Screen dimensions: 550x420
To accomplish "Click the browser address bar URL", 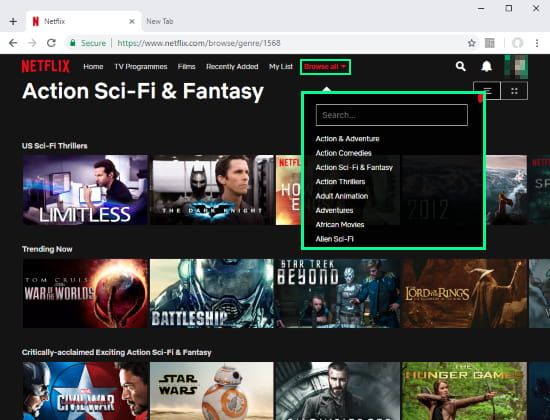I will coord(199,43).
